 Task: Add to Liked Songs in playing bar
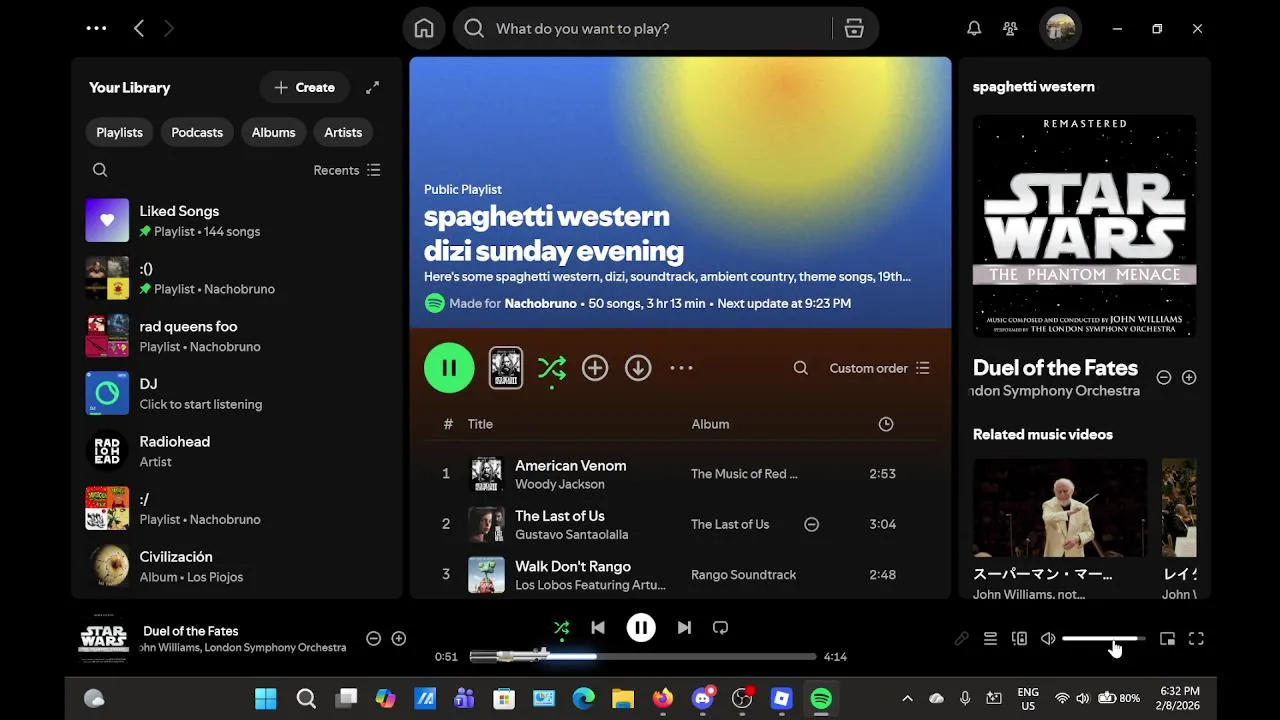pyautogui.click(x=398, y=638)
